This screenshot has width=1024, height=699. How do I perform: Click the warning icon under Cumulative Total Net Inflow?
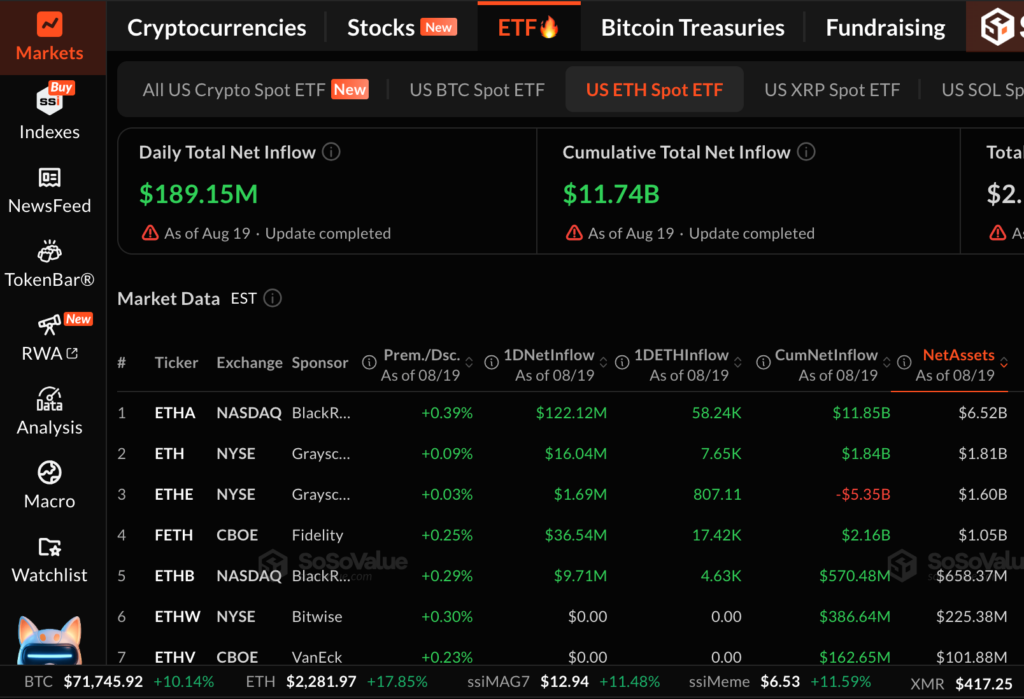[574, 233]
